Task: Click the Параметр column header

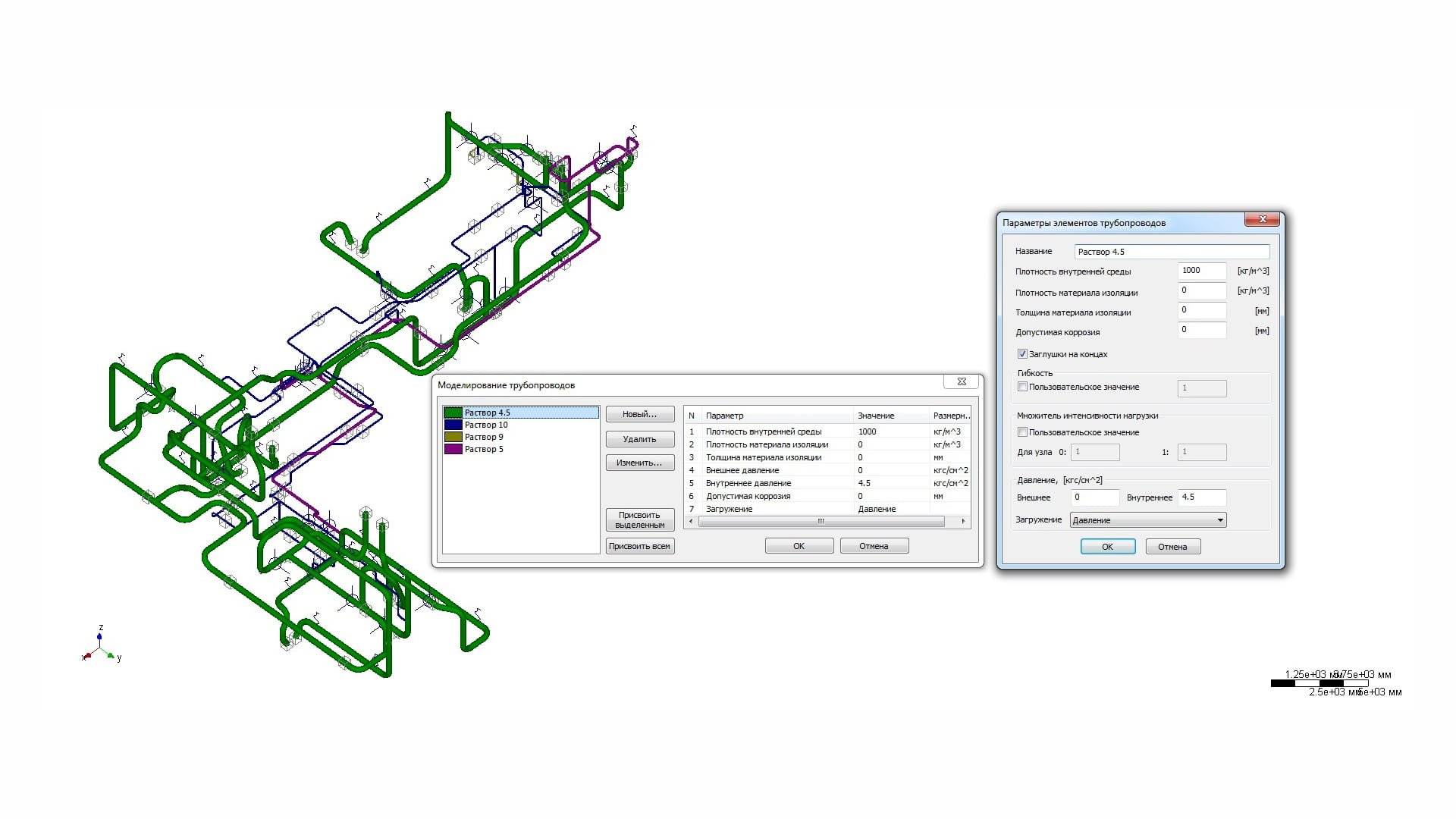Action: (x=777, y=416)
